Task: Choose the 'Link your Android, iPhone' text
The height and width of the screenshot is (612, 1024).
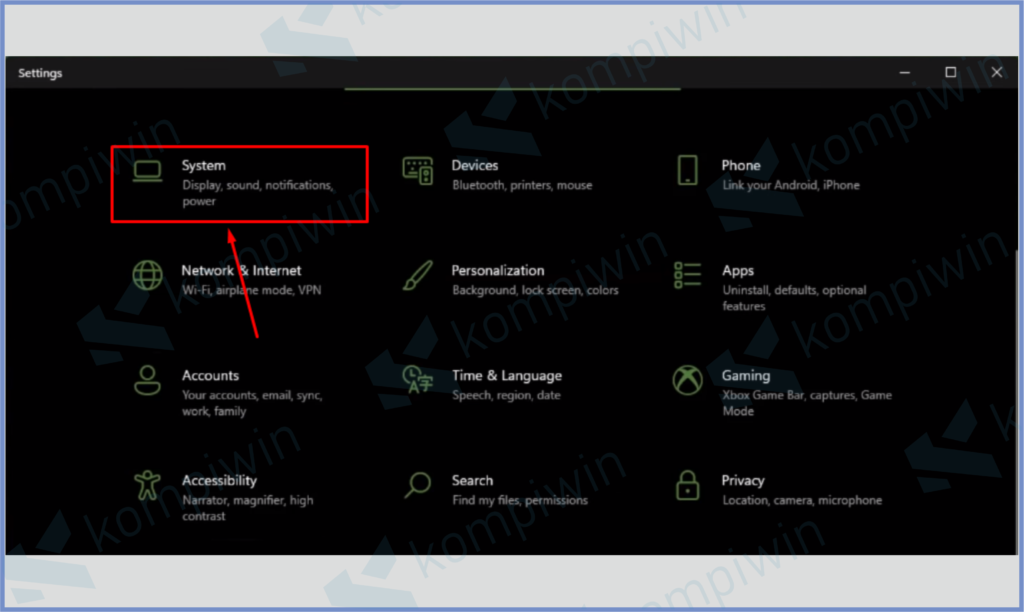Action: pos(790,185)
